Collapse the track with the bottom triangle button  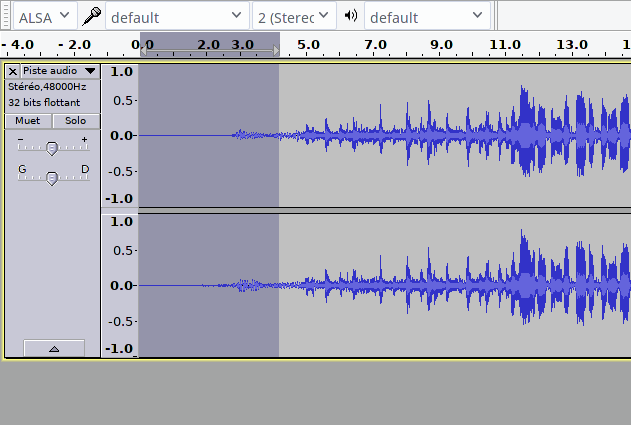click(54, 349)
